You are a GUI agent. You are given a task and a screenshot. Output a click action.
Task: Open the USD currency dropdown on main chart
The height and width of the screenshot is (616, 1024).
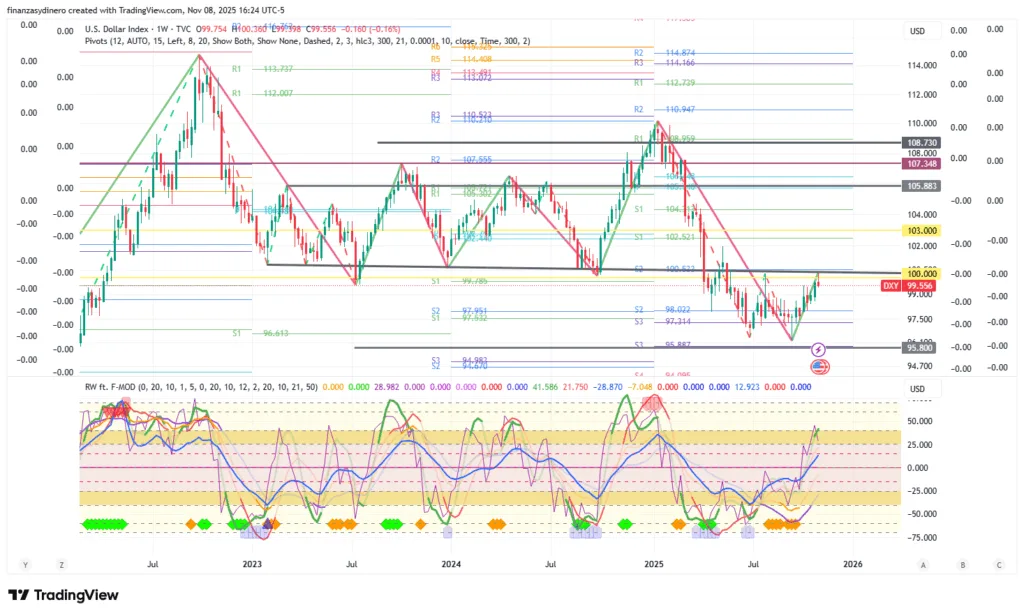[918, 32]
